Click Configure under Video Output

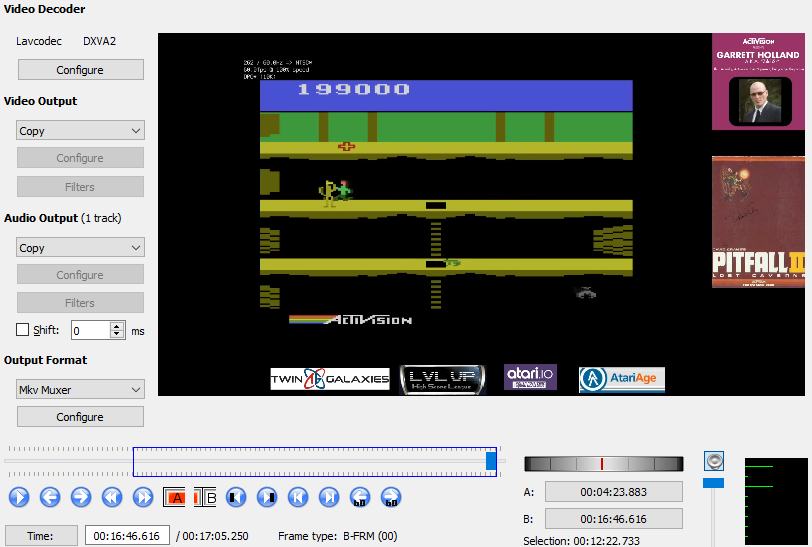tap(80, 157)
